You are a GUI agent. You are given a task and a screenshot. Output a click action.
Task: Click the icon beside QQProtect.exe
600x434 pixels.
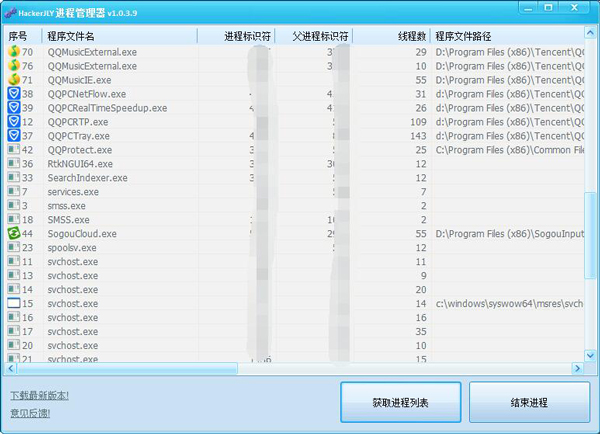coord(14,149)
